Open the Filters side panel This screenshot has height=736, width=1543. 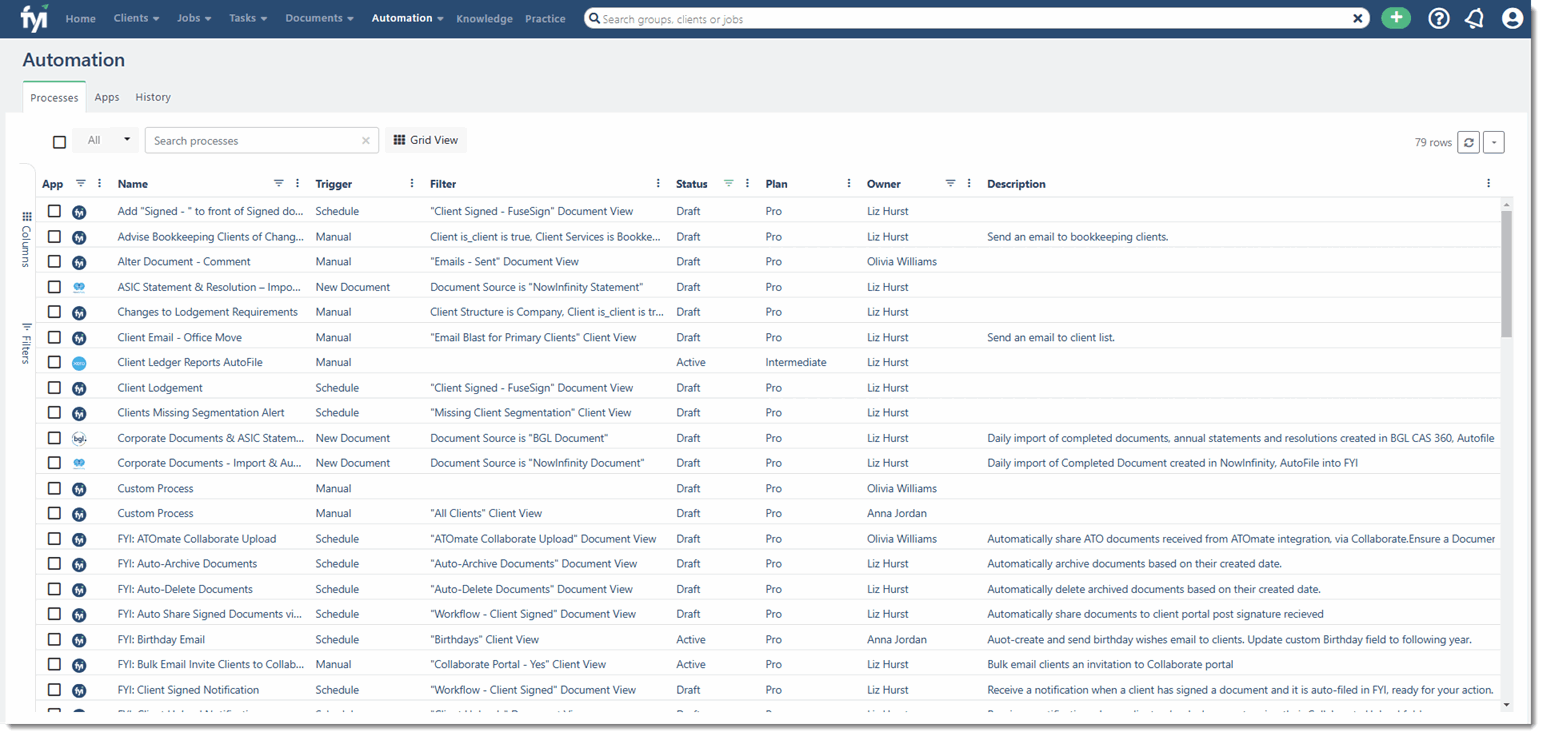click(x=25, y=340)
